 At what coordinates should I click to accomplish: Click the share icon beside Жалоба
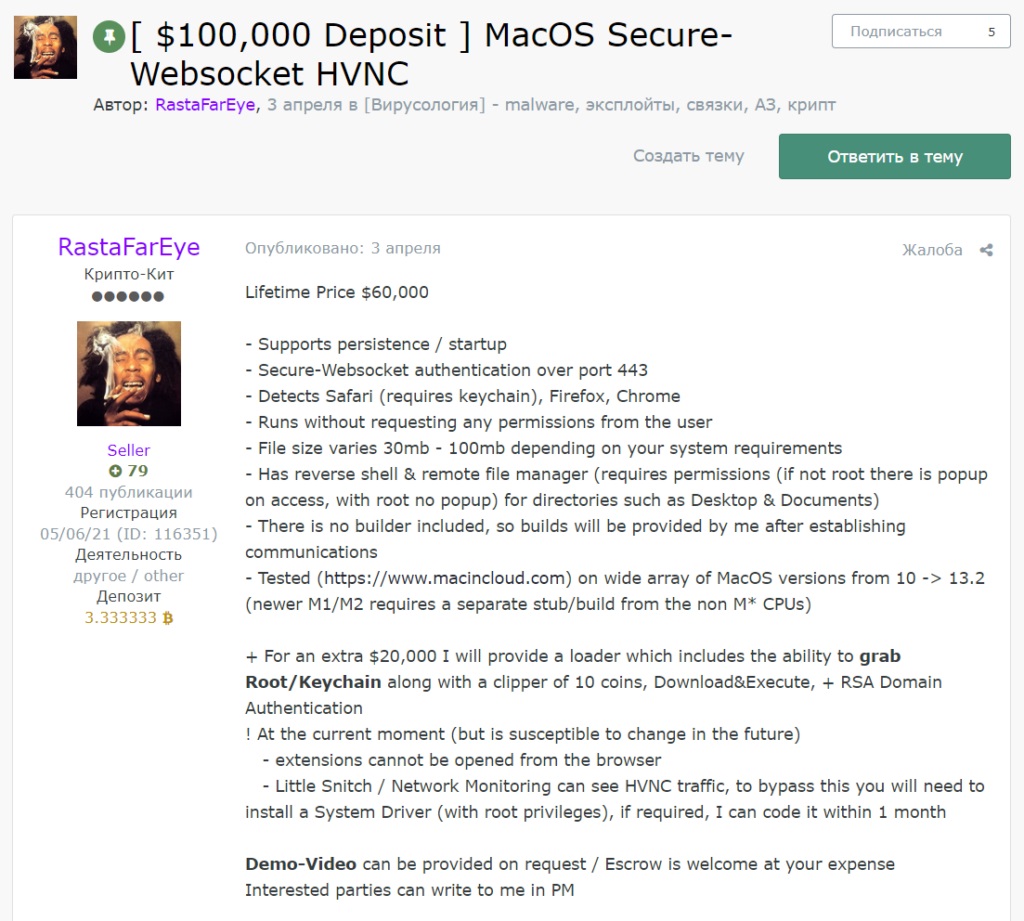click(x=986, y=250)
